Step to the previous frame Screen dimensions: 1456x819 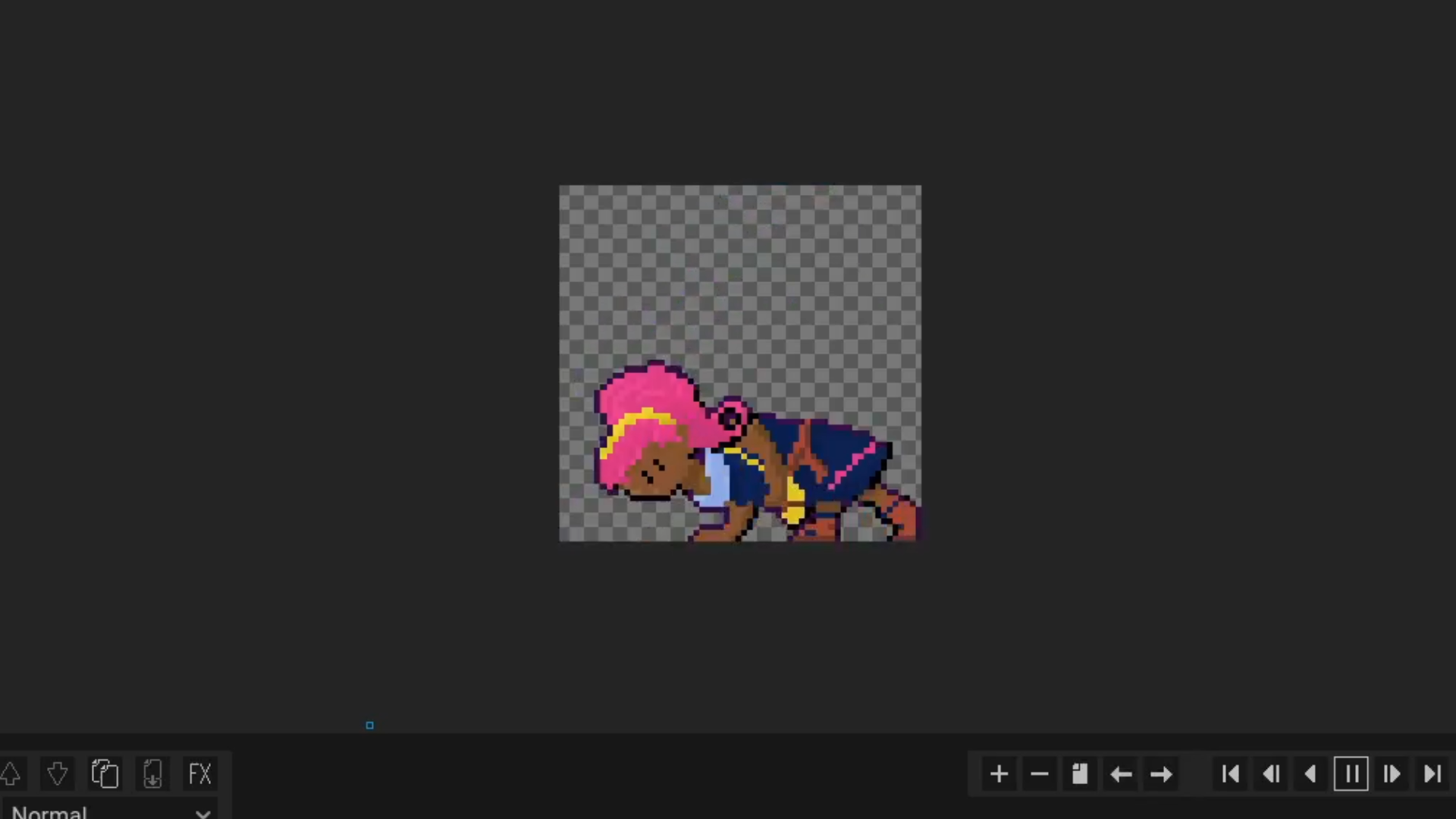(1271, 774)
